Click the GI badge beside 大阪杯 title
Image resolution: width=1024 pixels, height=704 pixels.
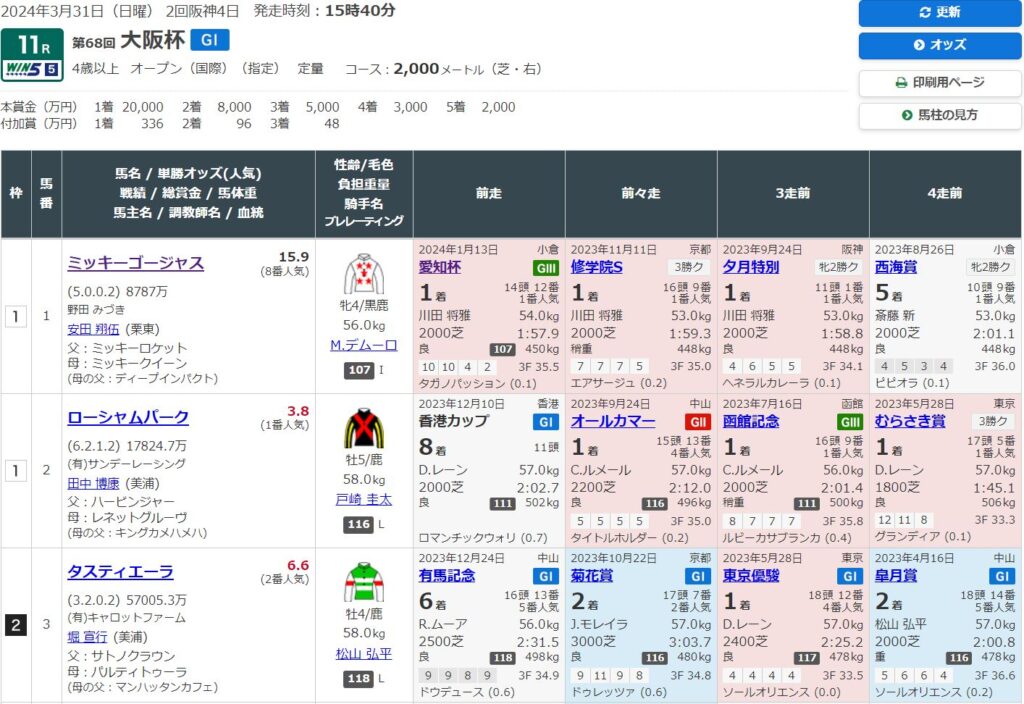[210, 40]
